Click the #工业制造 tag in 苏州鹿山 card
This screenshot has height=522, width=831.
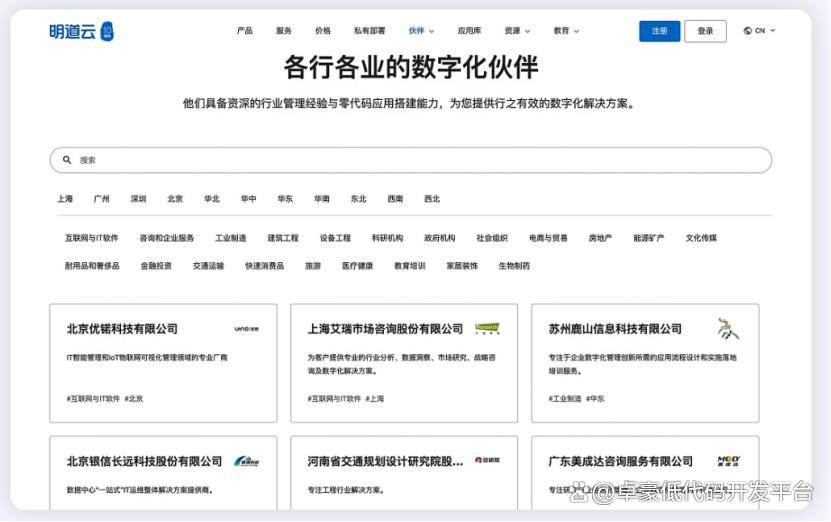(565, 399)
